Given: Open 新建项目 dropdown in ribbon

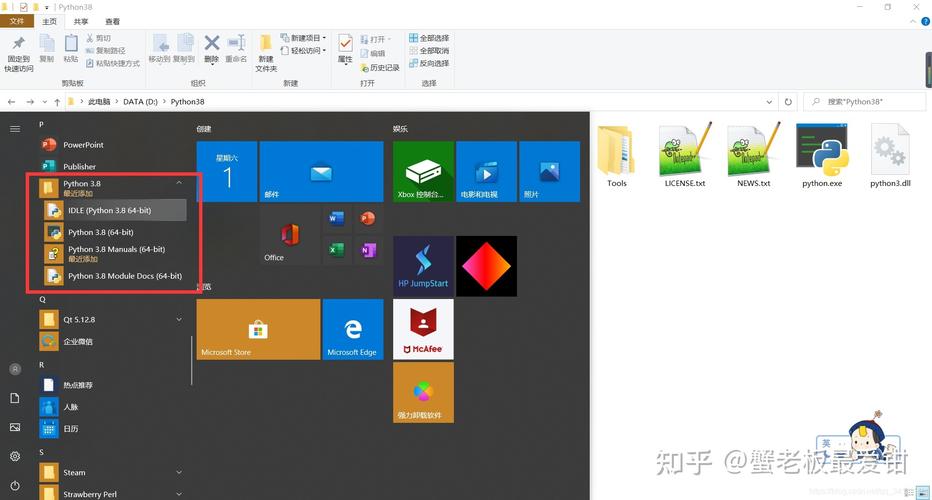Looking at the screenshot, I should (304, 37).
